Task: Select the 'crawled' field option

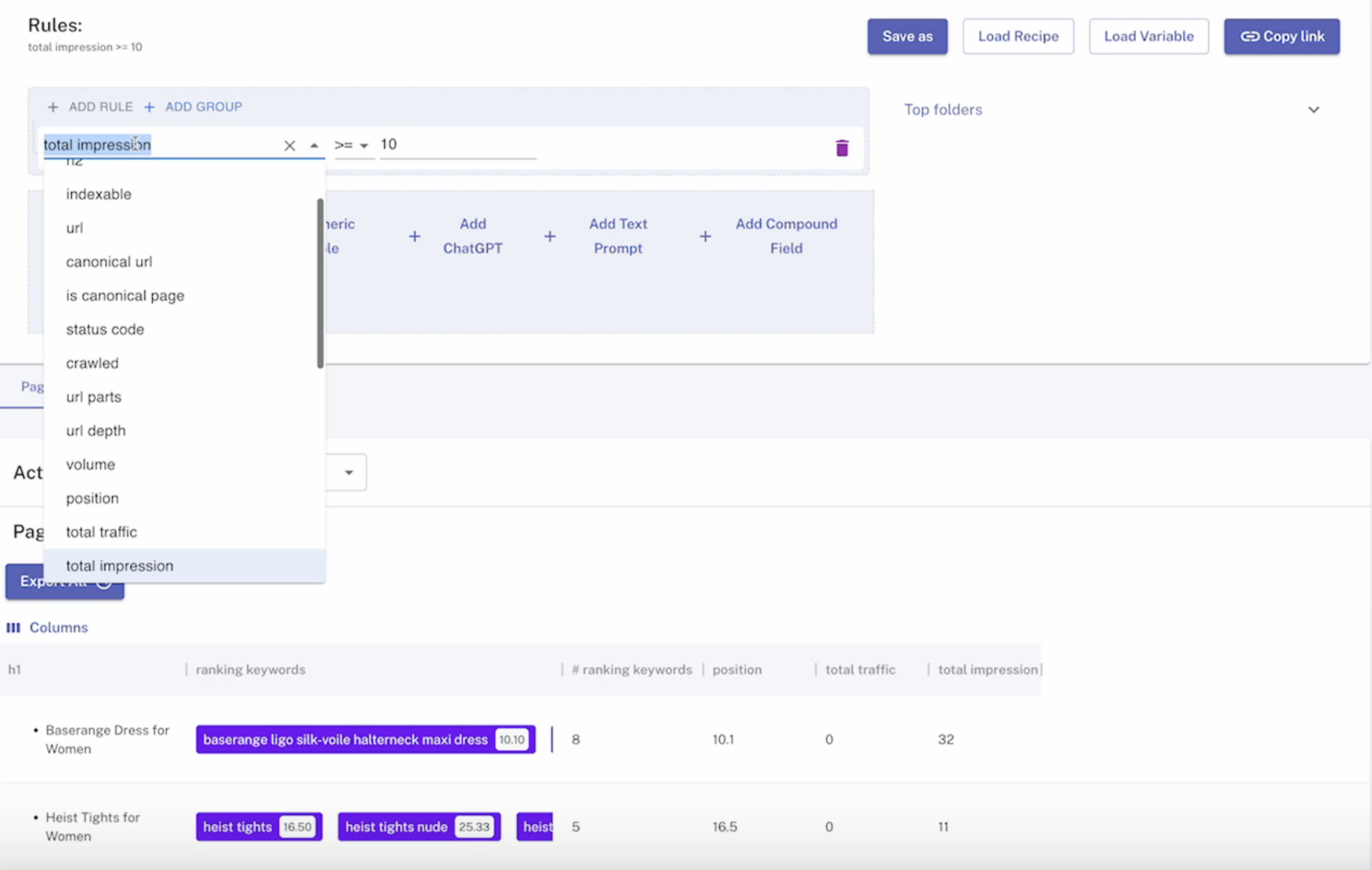Action: [92, 363]
